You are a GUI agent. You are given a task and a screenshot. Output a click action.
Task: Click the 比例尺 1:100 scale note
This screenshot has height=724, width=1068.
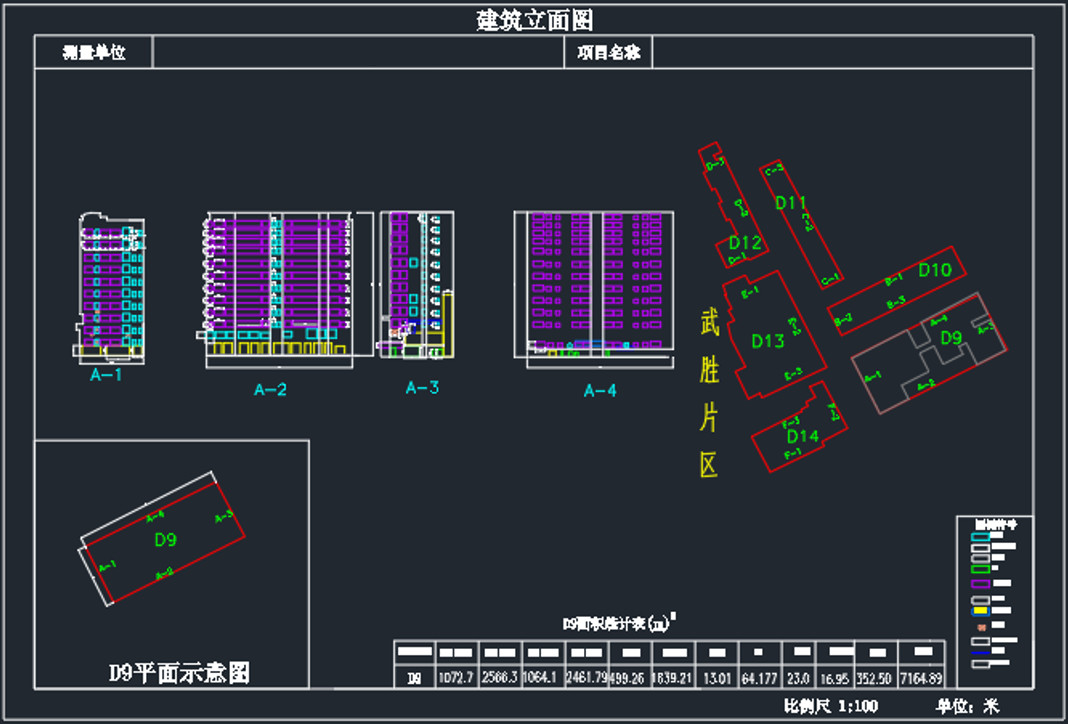point(831,706)
